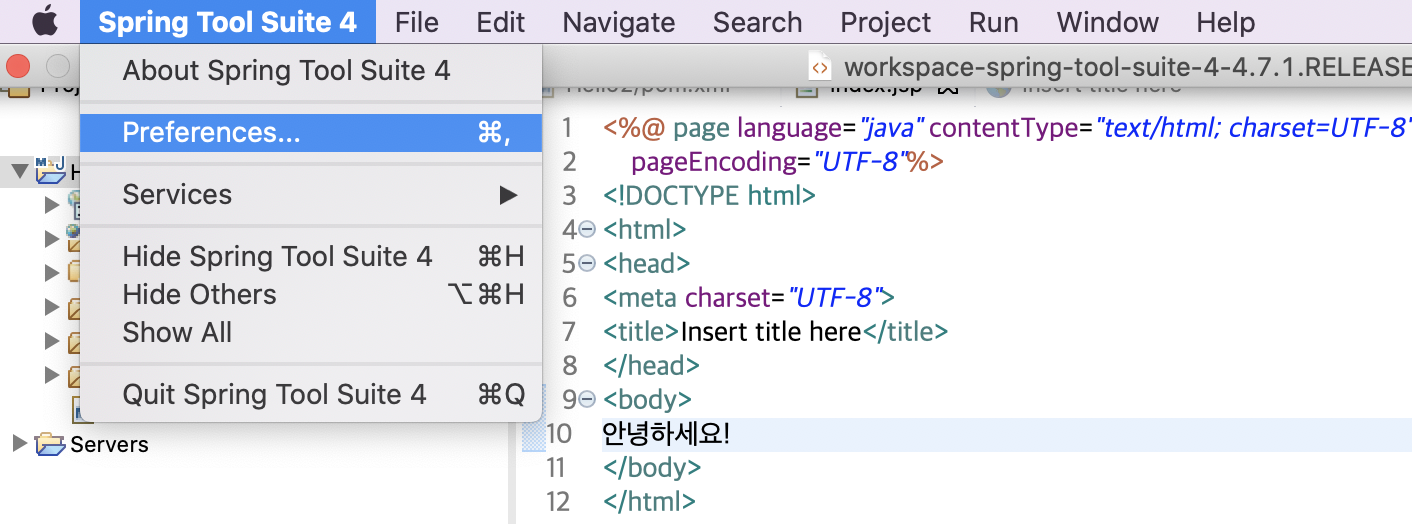
Task: Click the </body> closing tag on line 11
Action: 652,467
